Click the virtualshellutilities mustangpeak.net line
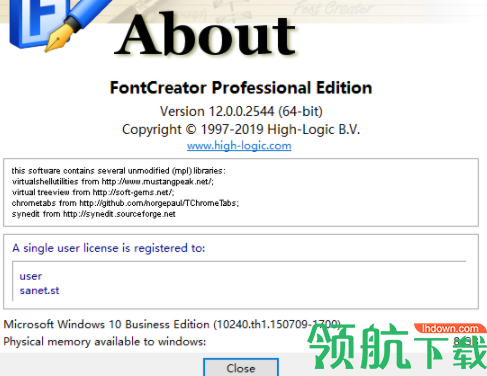 (113, 182)
